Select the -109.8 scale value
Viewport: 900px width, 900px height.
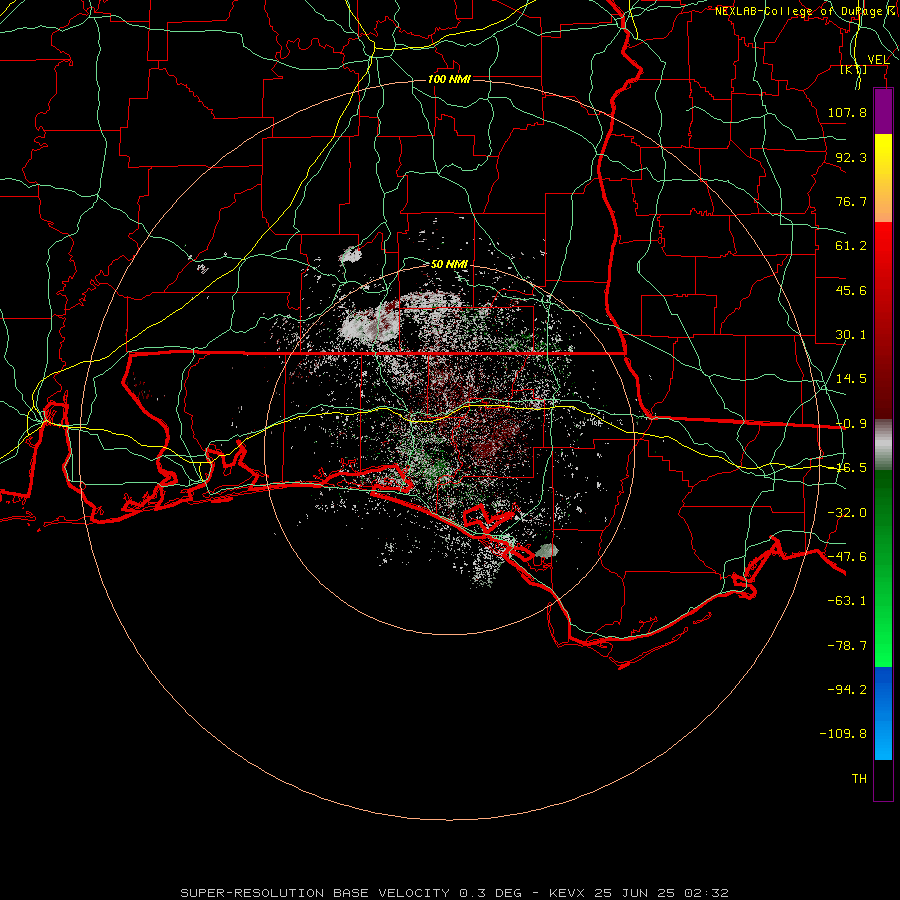[x=843, y=734]
